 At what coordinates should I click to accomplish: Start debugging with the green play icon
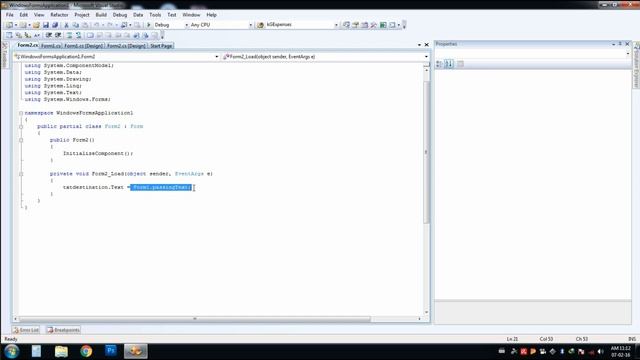(x=149, y=25)
